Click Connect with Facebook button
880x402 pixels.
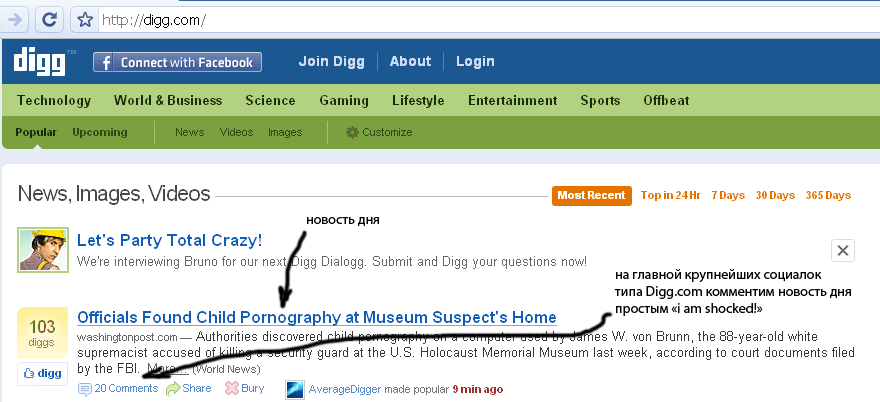pos(177,62)
